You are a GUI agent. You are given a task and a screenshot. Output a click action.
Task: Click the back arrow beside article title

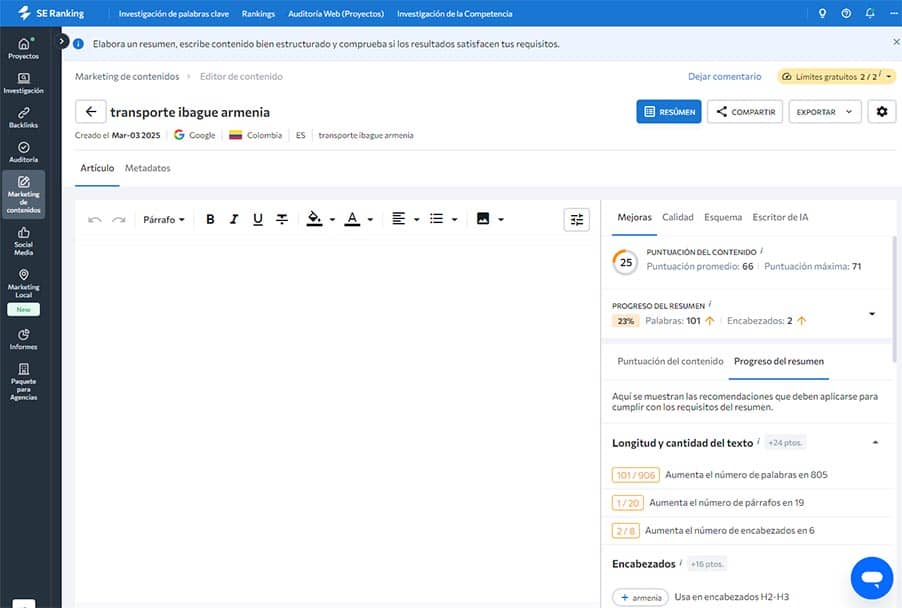pyautogui.click(x=90, y=112)
